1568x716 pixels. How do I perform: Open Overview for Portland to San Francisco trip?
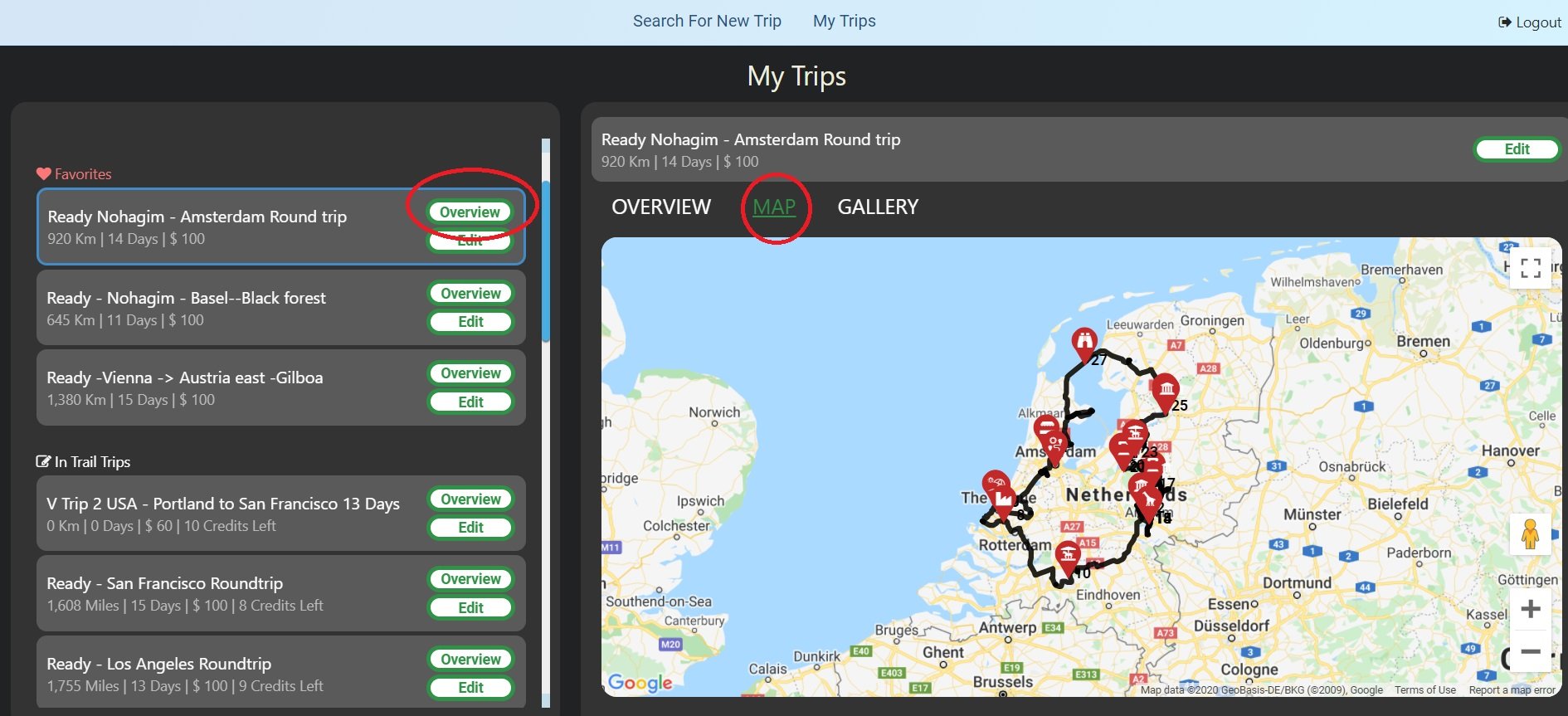coord(470,499)
